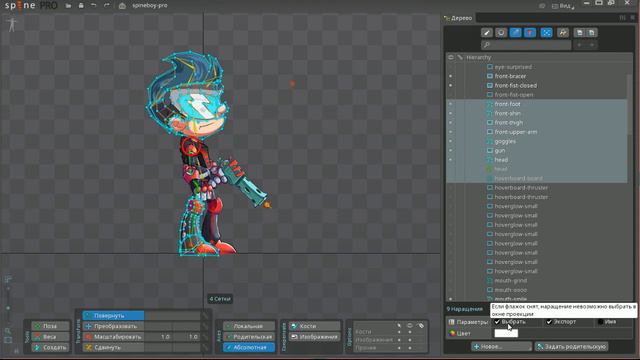Click Изображения compensation button

[x=315, y=337]
